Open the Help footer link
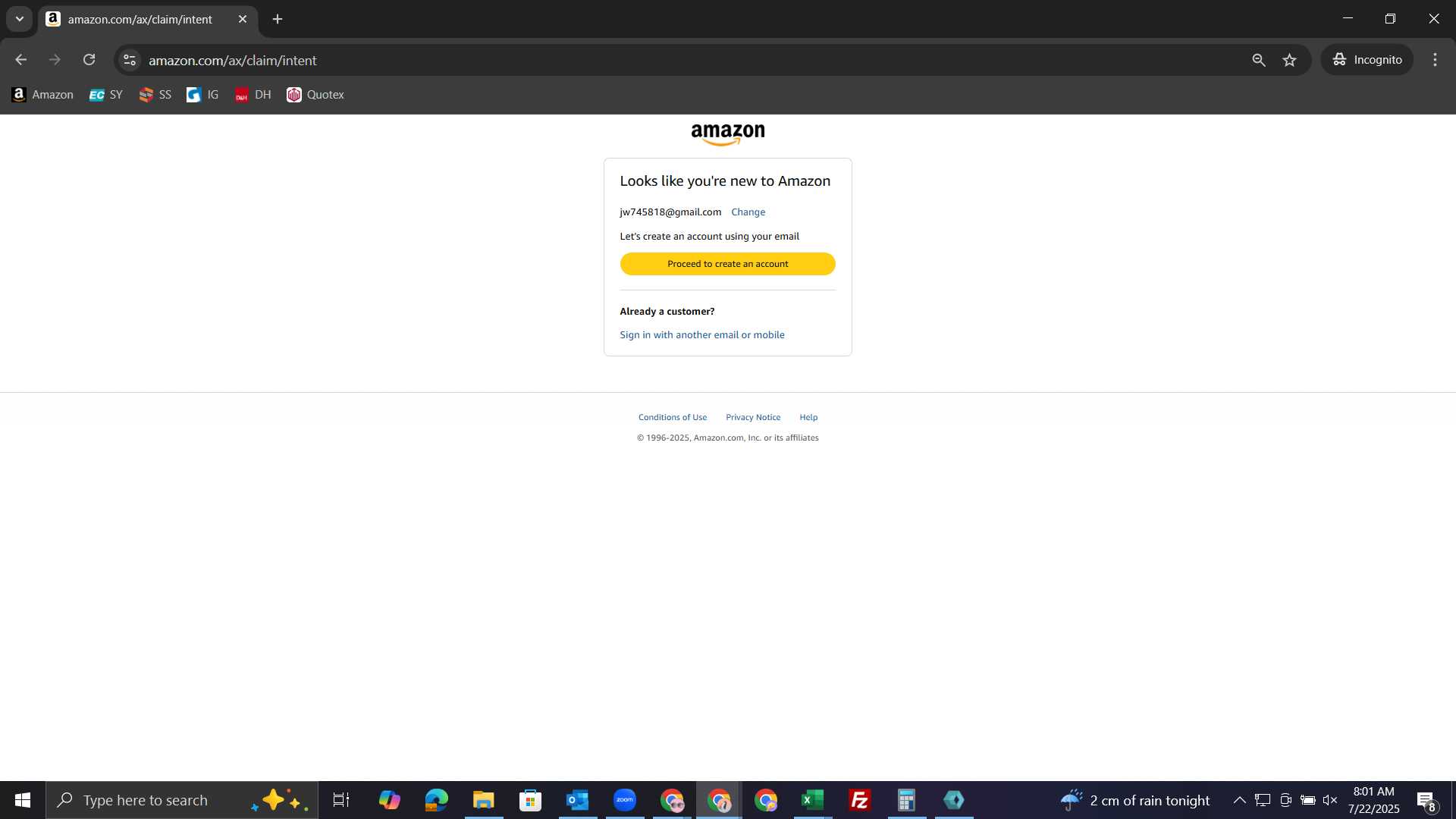 pos(808,418)
